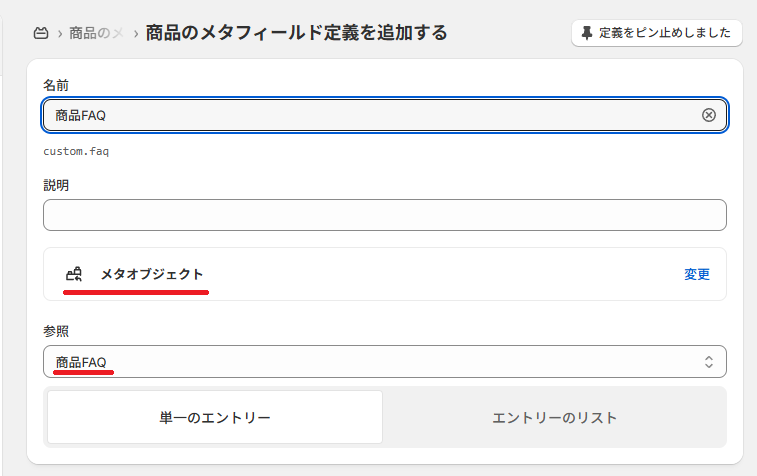This screenshot has height=476, width=757.
Task: Focus the 名前 input containing 商品FAQ
Action: point(385,115)
